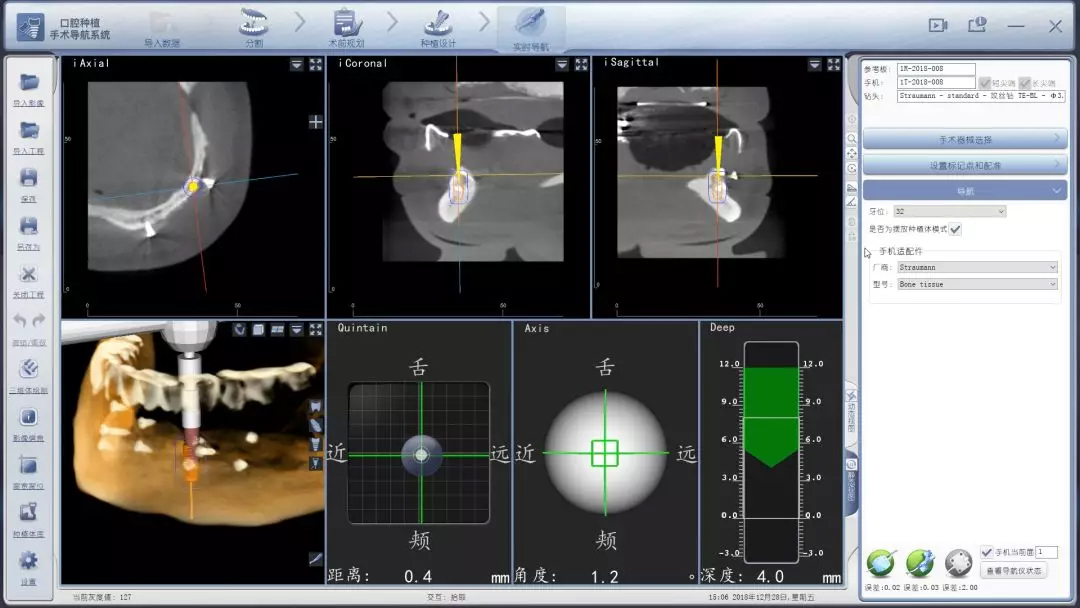The image size is (1080, 608).
Task: Open the 型号 Bone tissue dropdown
Action: click(x=976, y=284)
